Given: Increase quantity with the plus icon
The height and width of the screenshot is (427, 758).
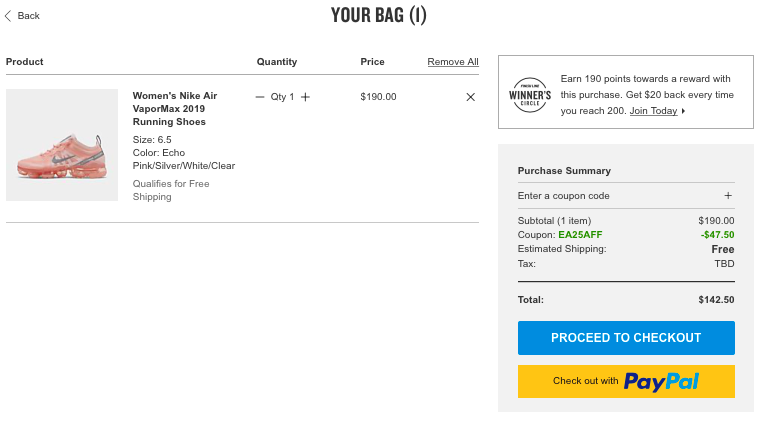Looking at the screenshot, I should pos(306,97).
